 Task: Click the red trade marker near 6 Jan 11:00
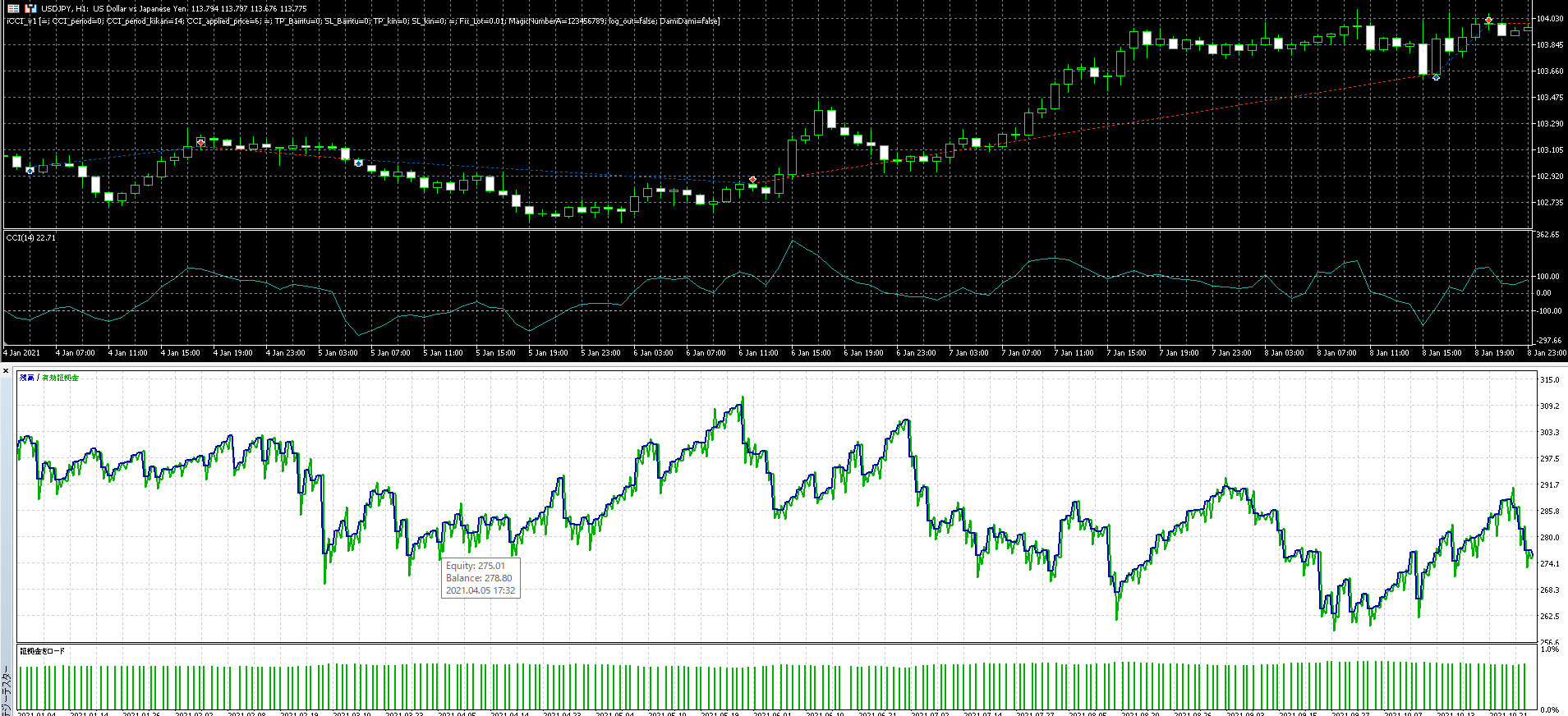coord(753,179)
